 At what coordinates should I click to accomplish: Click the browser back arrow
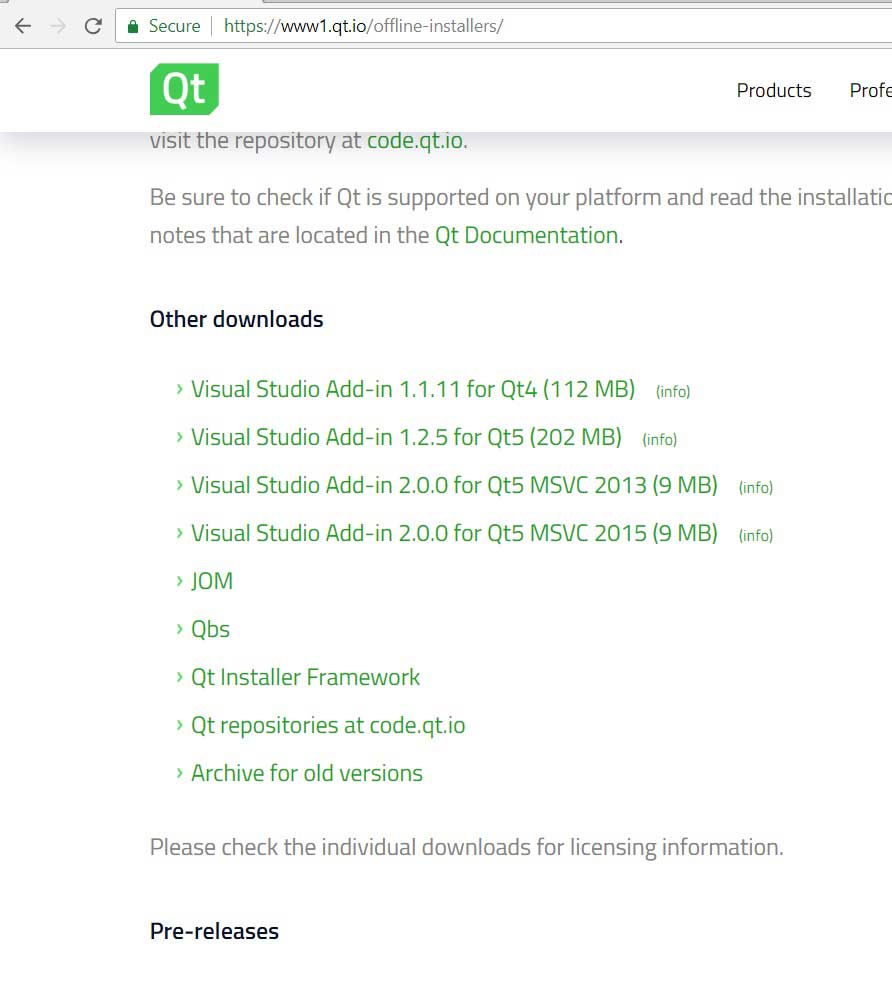[x=23, y=26]
